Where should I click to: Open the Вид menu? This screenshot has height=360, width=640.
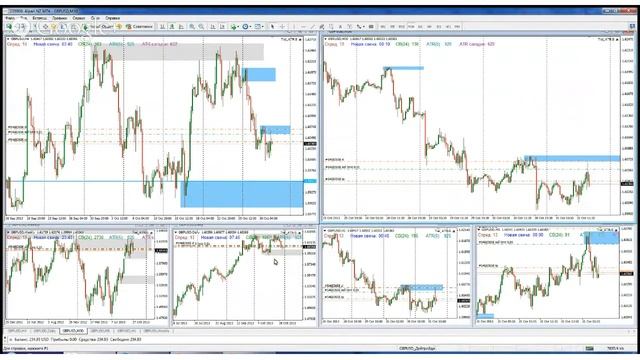[24, 18]
